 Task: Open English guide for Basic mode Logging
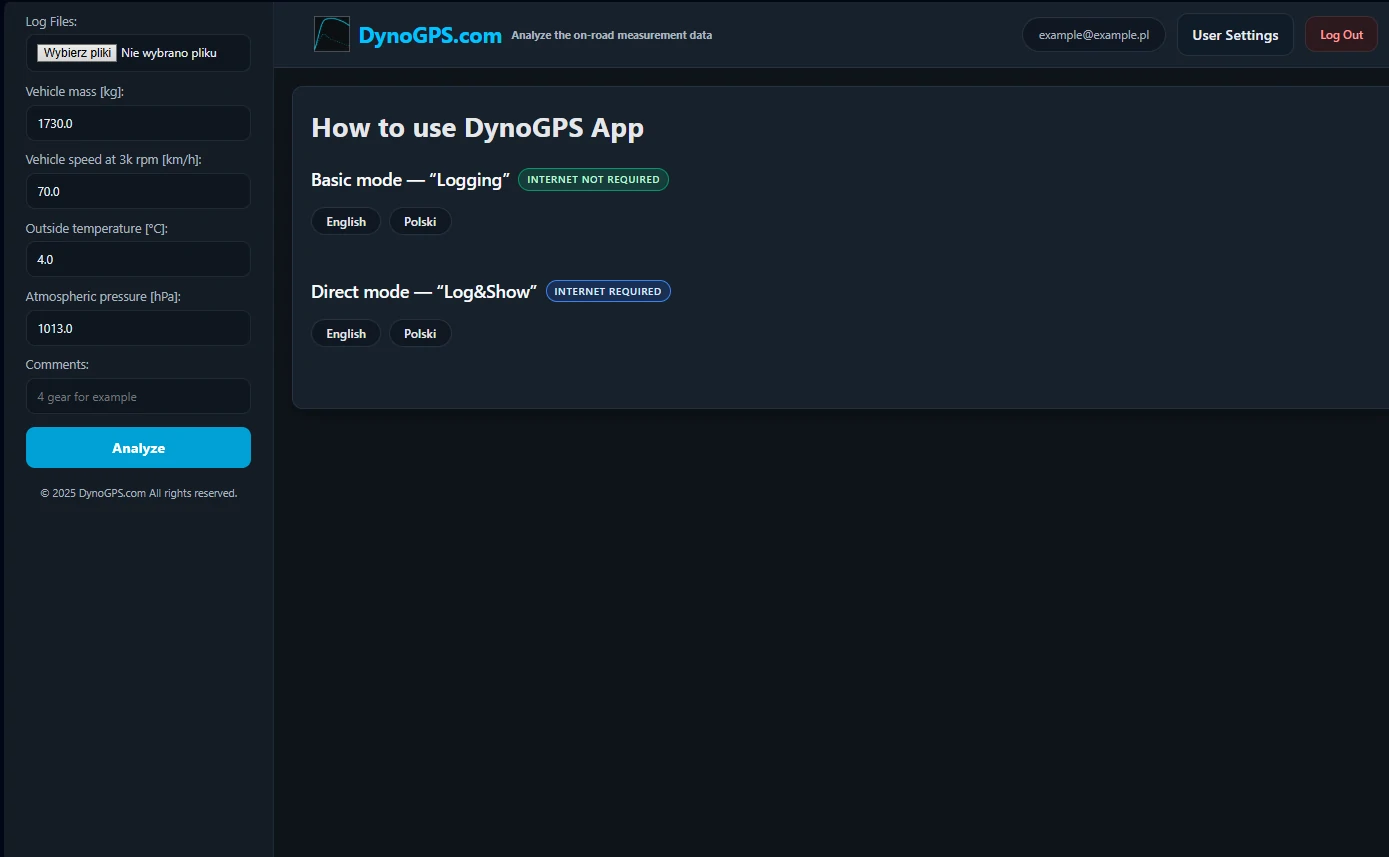pyautogui.click(x=346, y=221)
